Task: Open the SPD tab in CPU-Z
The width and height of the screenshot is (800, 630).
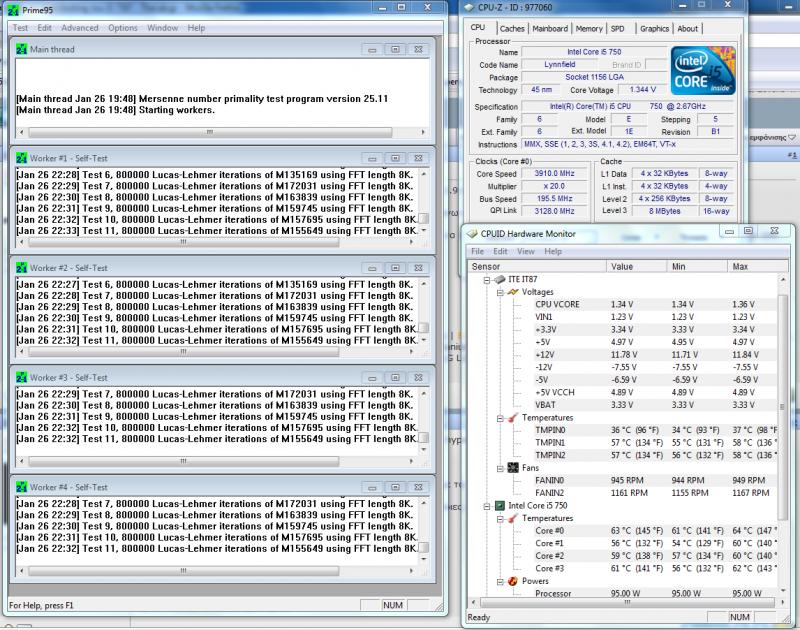Action: point(617,29)
